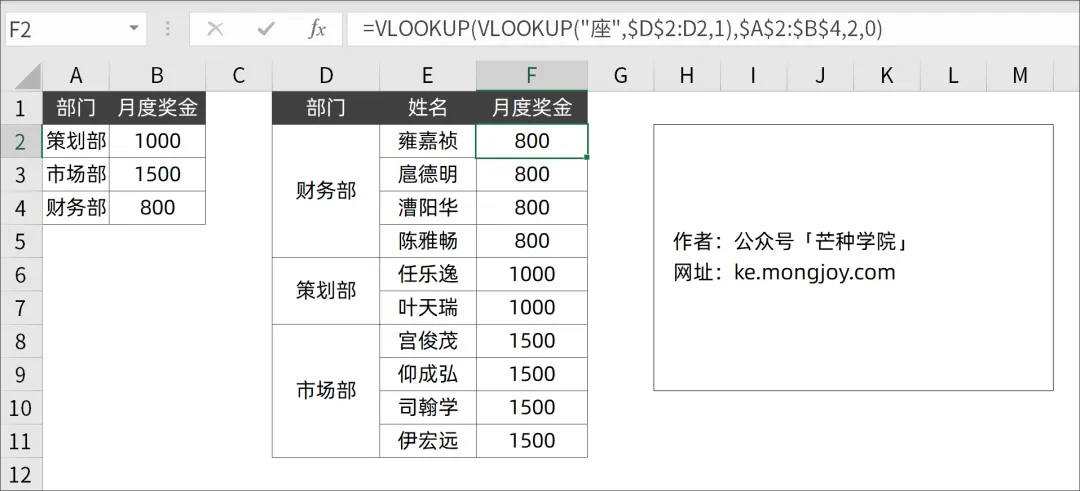Click inside the Name Box showing F2

coord(60,29)
